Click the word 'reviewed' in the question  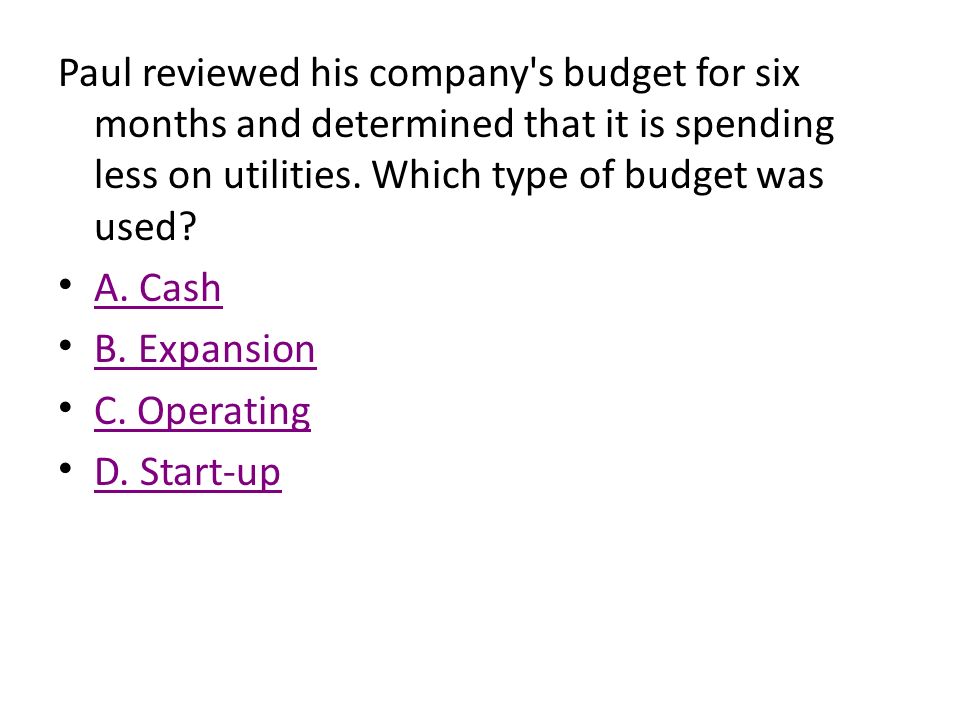pos(221,73)
